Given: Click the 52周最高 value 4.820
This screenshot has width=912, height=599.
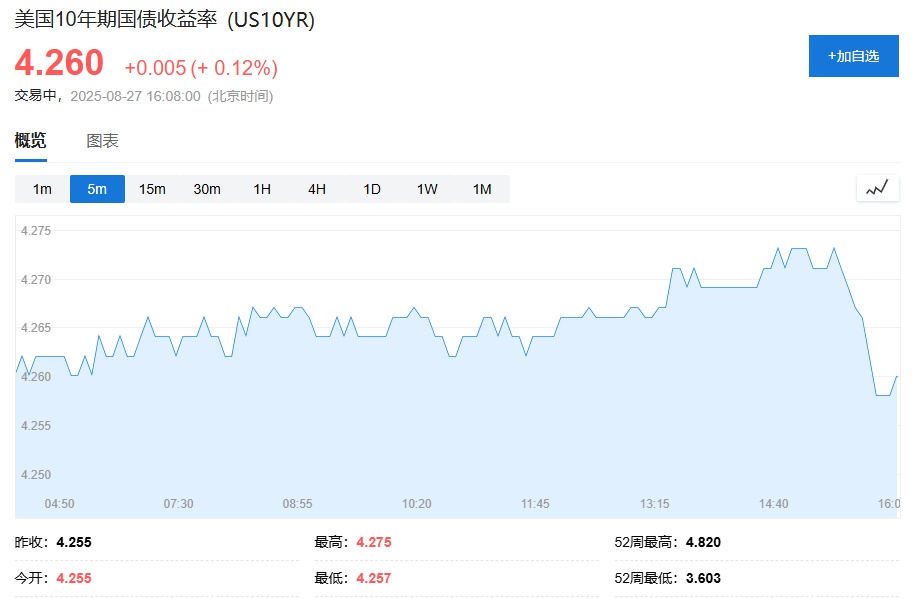Looking at the screenshot, I should coord(703,543).
